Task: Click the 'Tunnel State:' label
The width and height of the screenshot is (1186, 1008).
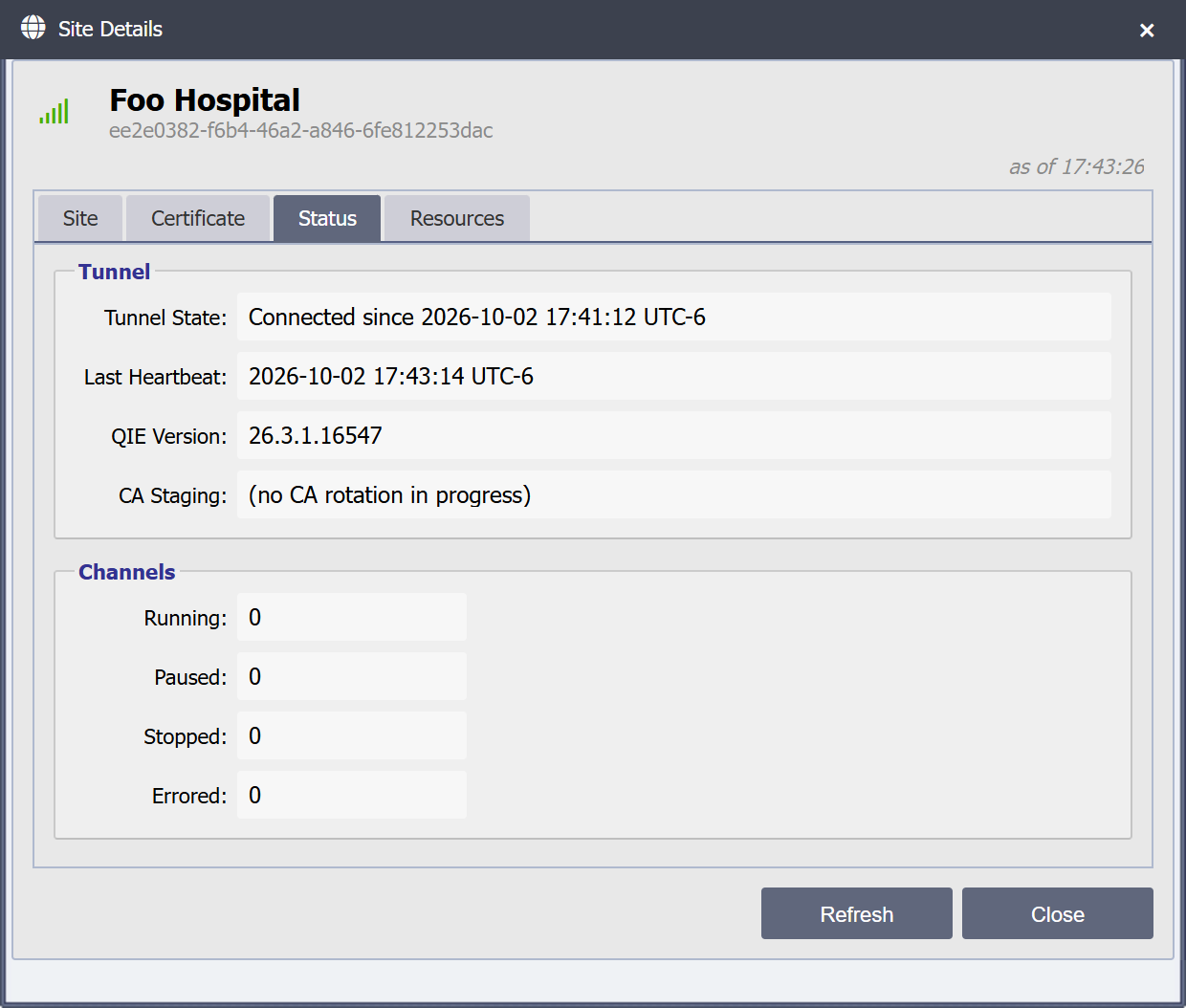Action: click(x=165, y=318)
